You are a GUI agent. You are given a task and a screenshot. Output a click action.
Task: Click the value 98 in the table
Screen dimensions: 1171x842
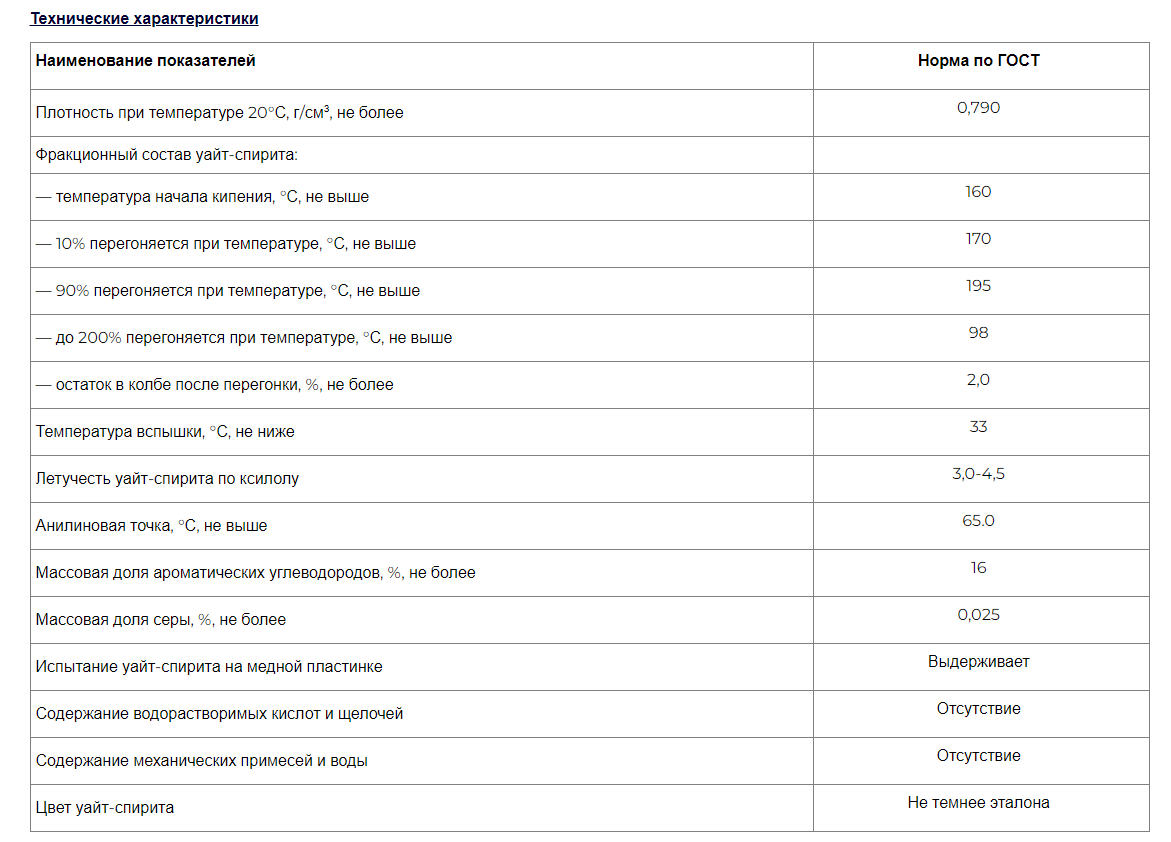[978, 333]
